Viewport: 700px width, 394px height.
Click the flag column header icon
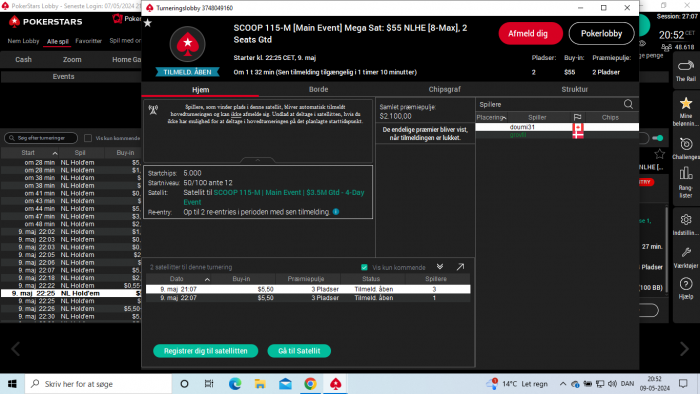pos(577,117)
